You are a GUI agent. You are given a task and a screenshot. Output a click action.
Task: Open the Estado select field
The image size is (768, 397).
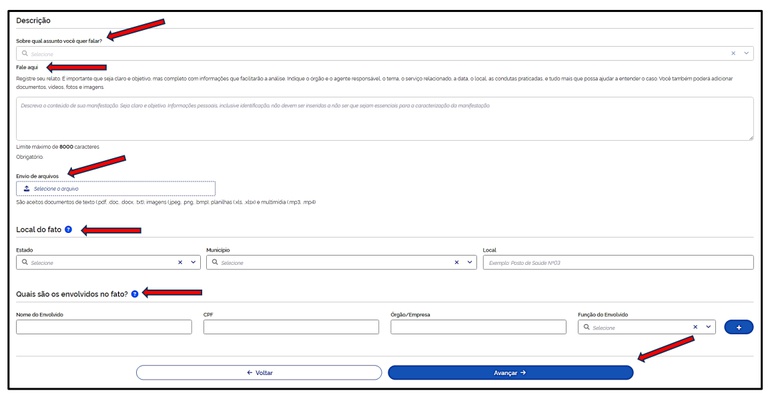108,262
